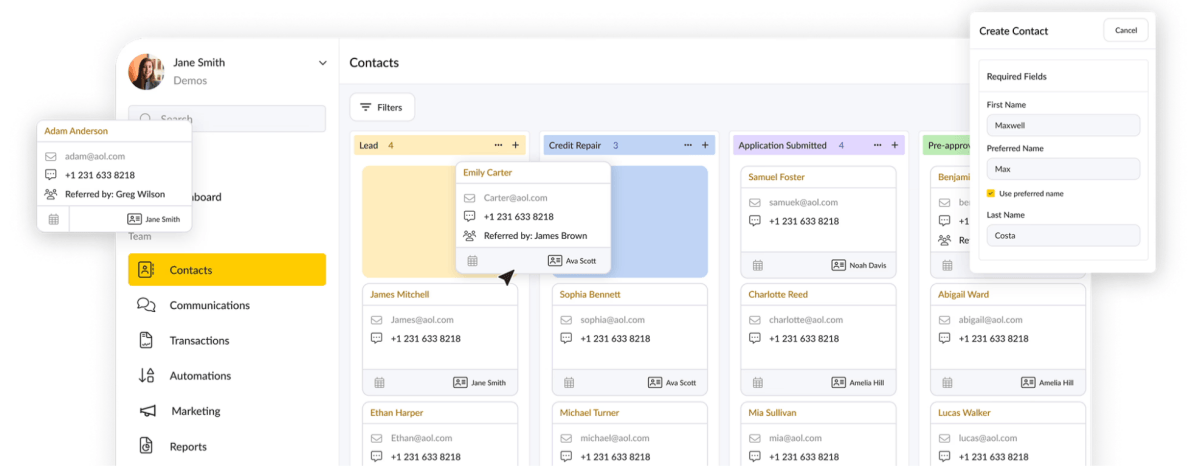1200x472 pixels.
Task: Click Noah Davis assignee on Samuel Foster card
Action: 858,265
